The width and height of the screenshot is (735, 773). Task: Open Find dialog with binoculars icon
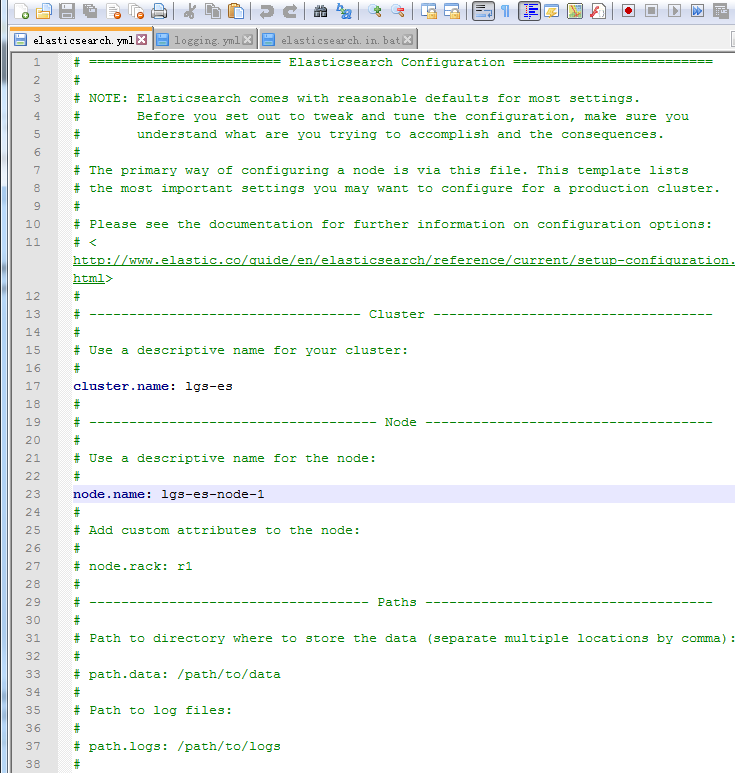tap(320, 11)
